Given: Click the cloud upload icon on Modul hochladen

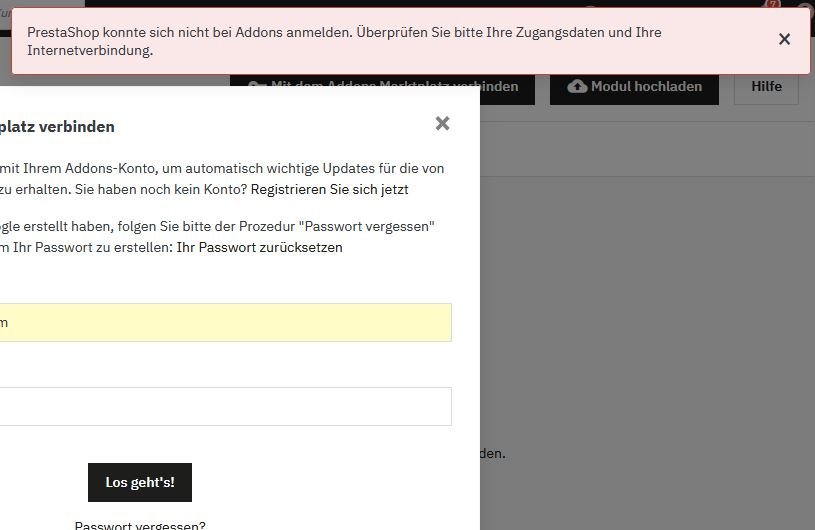Looking at the screenshot, I should coord(577,86).
